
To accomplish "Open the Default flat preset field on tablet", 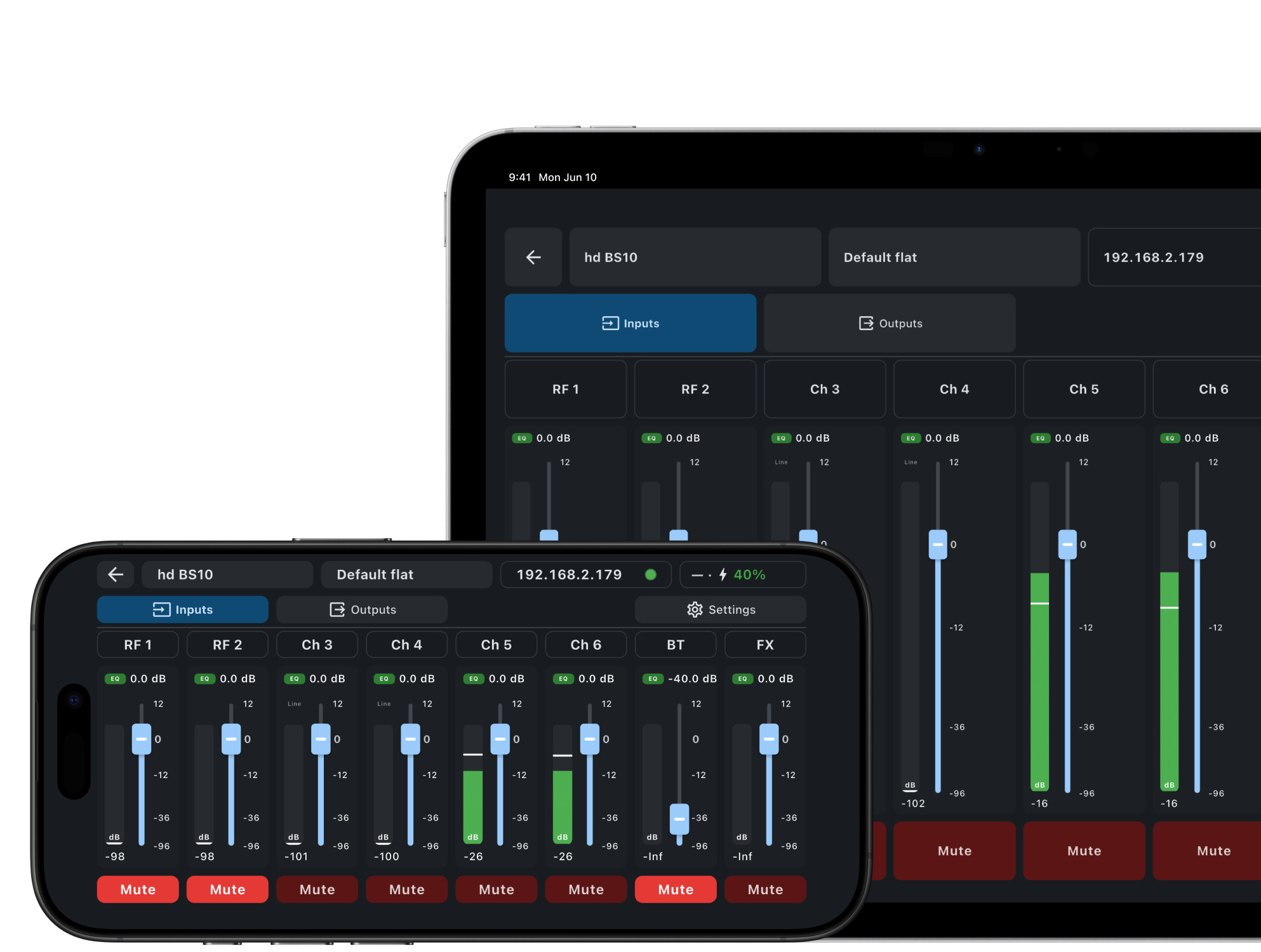I will tap(954, 257).
